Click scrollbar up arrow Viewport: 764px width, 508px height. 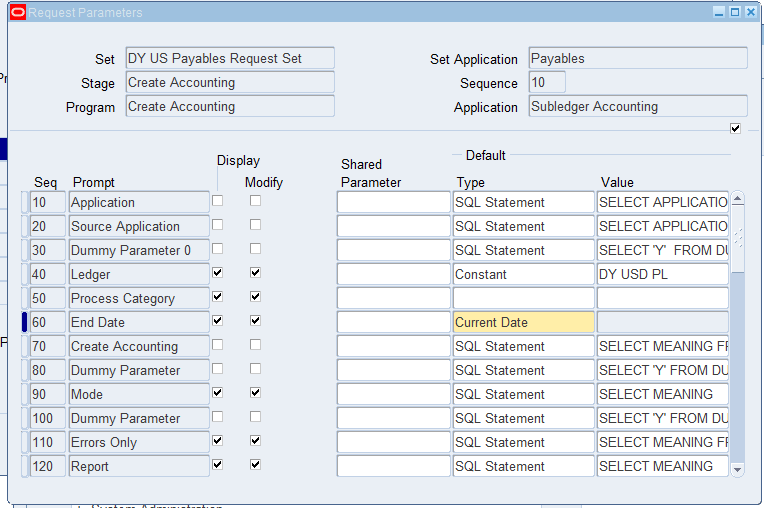click(738, 199)
